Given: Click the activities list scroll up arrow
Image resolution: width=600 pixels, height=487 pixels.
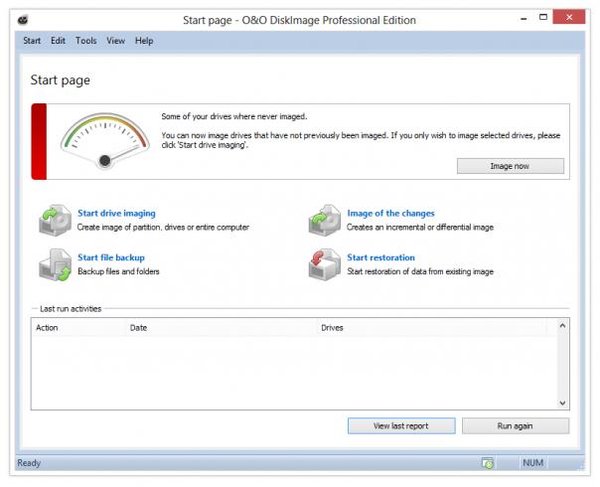Looking at the screenshot, I should [562, 326].
